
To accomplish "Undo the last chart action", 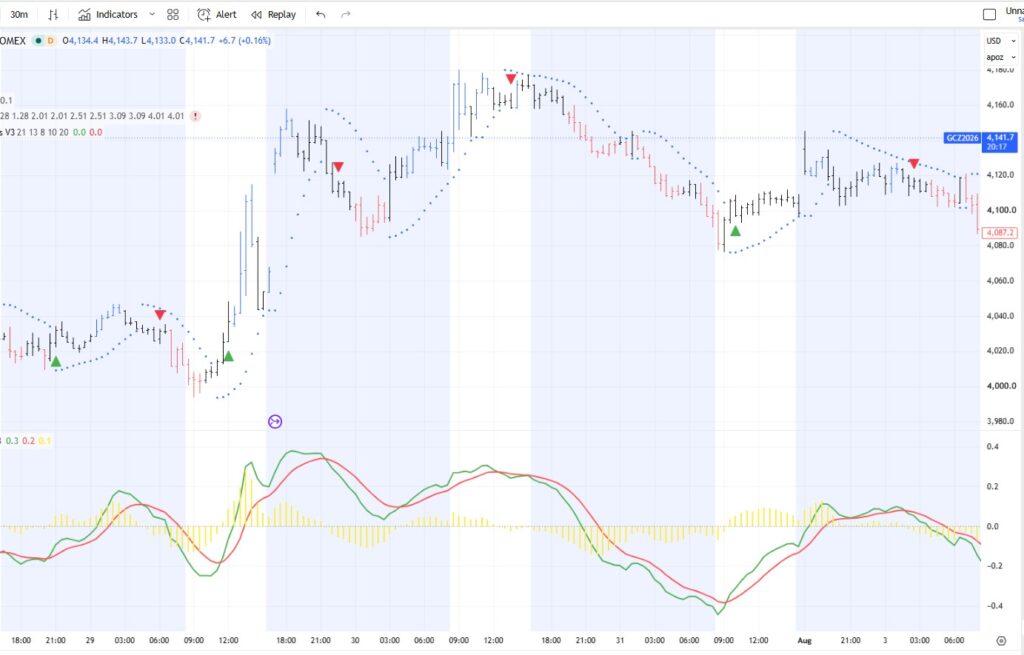I will (x=321, y=14).
